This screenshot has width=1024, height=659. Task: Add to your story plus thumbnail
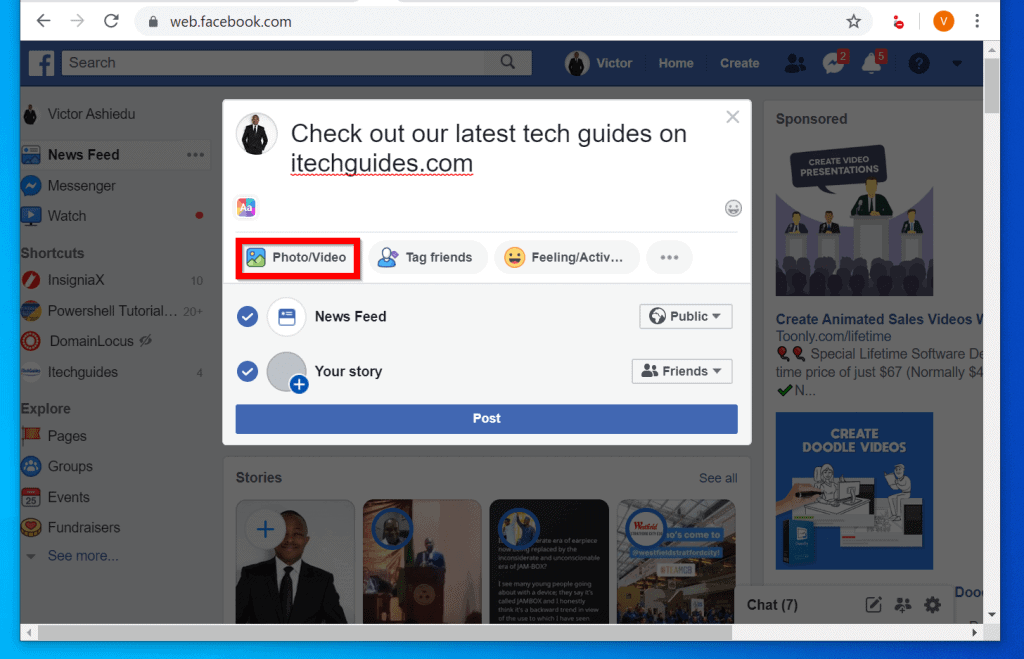295,562
